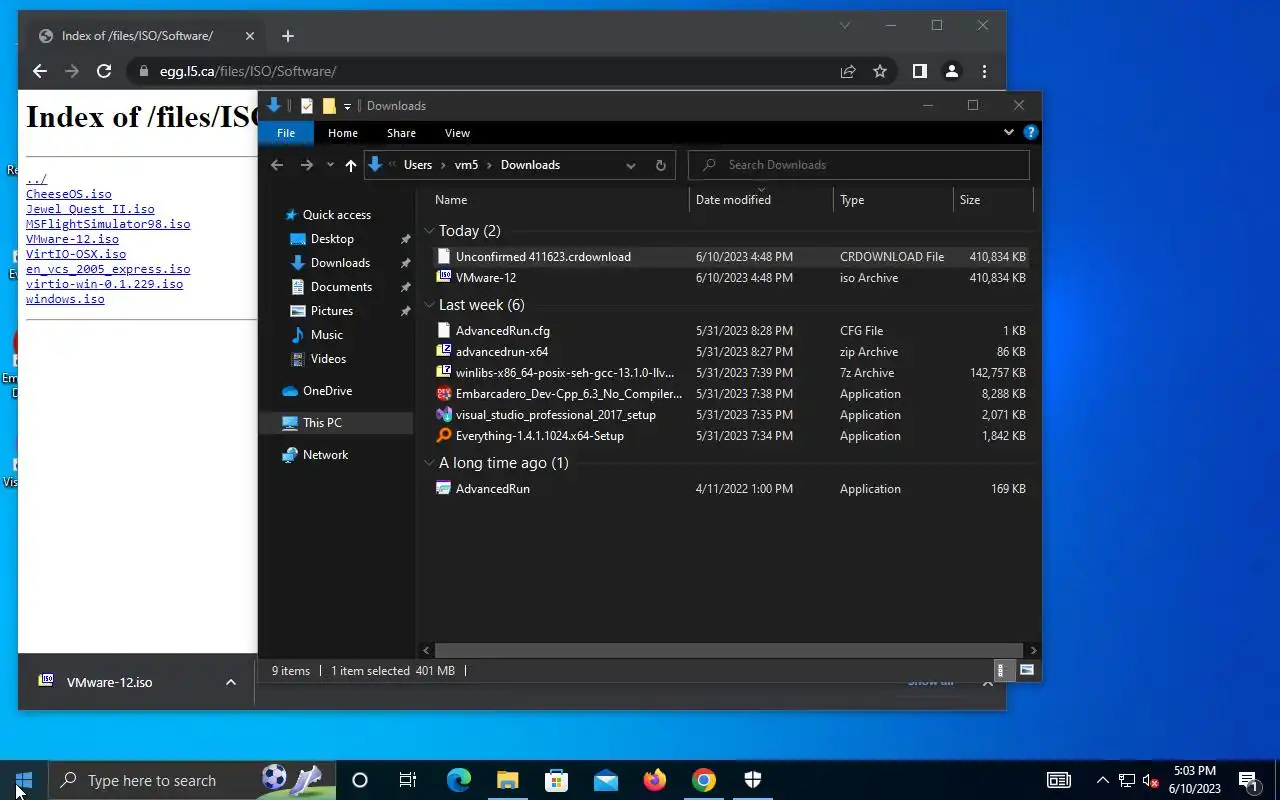Open the Chrome three-dot menu

[984, 71]
